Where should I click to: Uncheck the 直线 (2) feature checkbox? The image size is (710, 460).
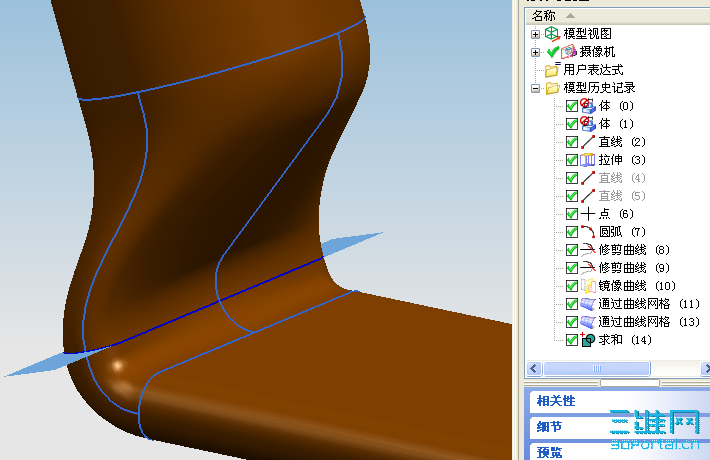(572, 142)
